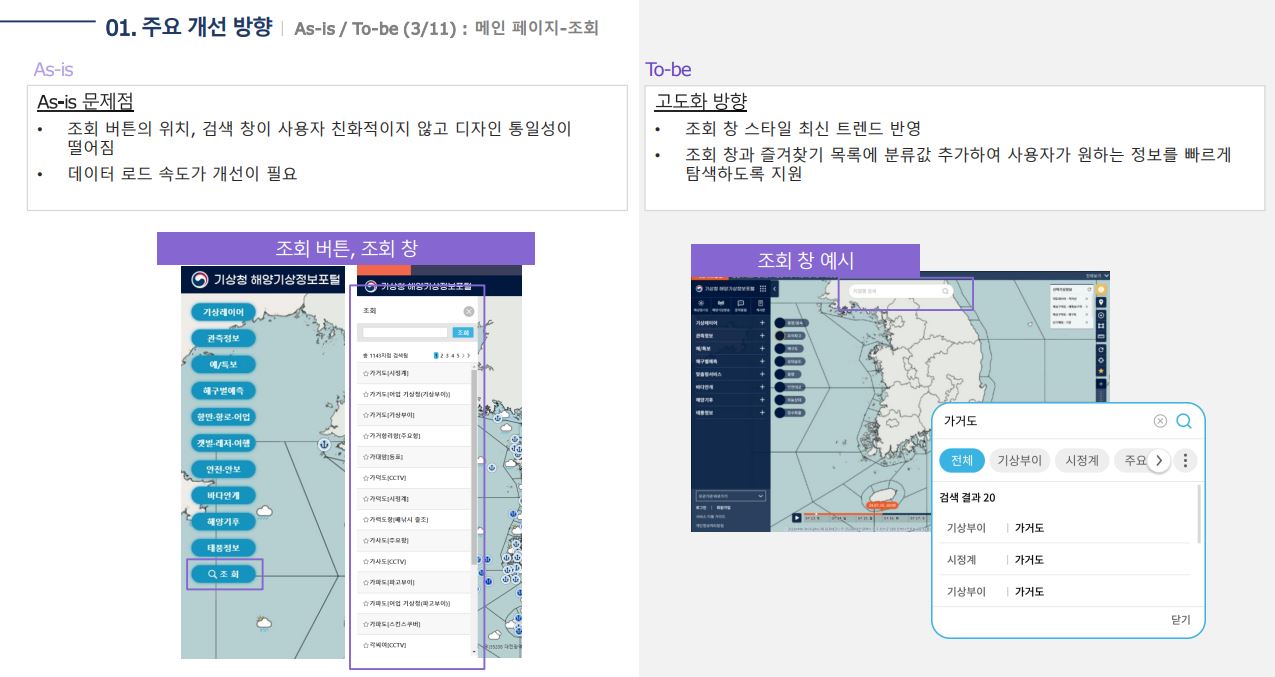
Task: Click the 관측정보 pill button on the As-is map
Action: click(224, 338)
